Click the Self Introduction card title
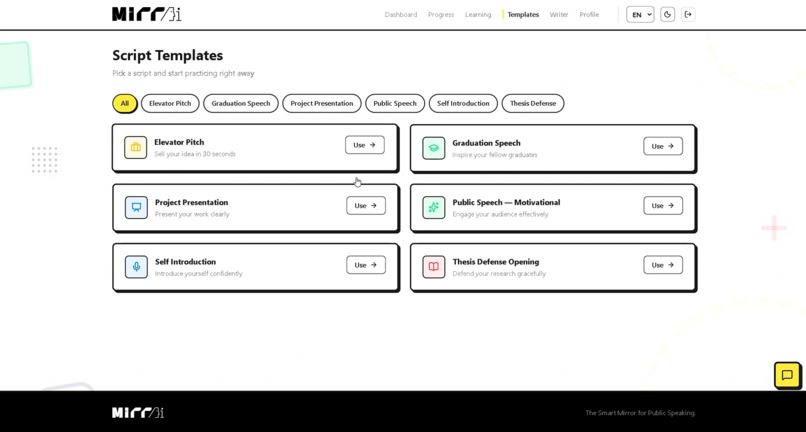 tap(185, 261)
